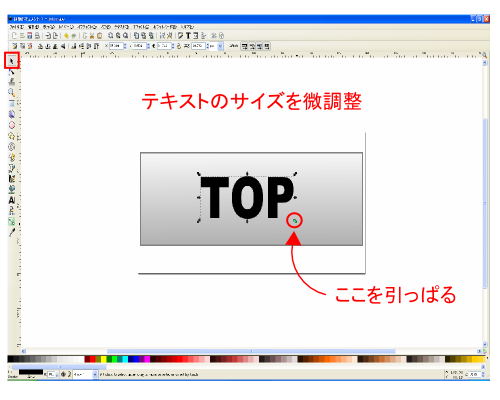Select the 3D box tool
The width and height of the screenshot is (500, 400).
click(12, 114)
